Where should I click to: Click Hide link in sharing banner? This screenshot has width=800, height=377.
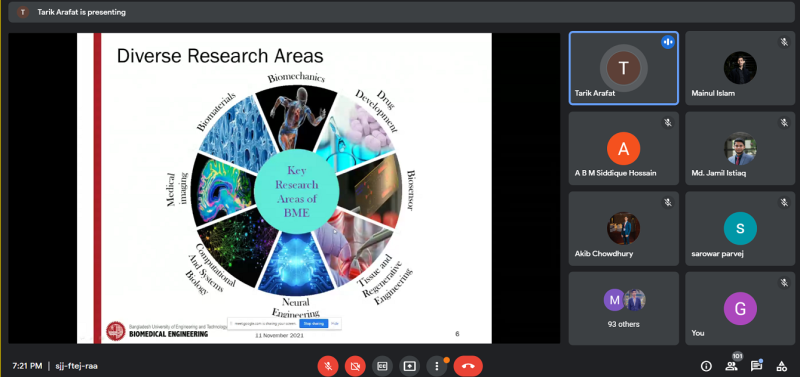tap(335, 323)
